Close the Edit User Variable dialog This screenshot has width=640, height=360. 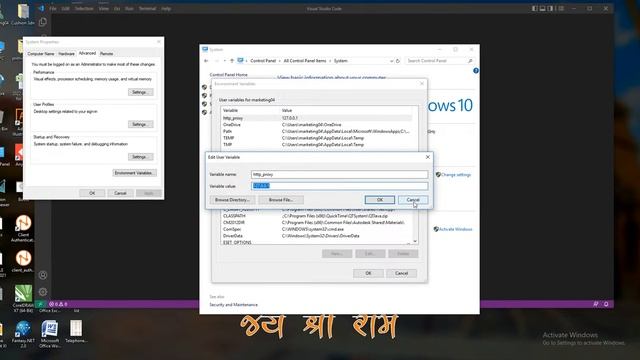point(428,157)
